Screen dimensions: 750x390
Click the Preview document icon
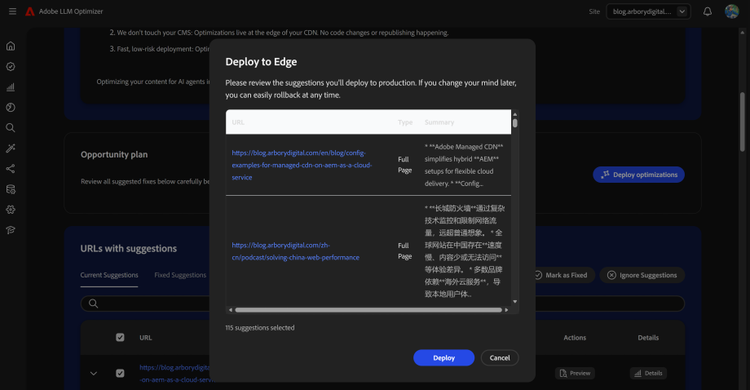563,373
